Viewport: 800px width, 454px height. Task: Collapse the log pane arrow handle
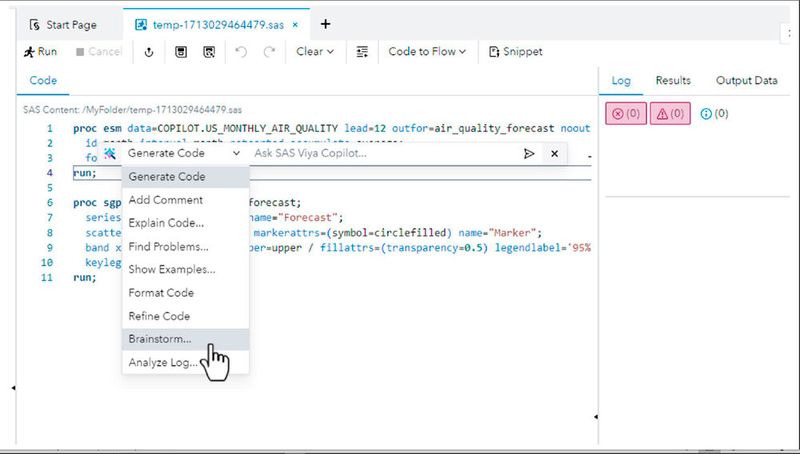[595, 417]
